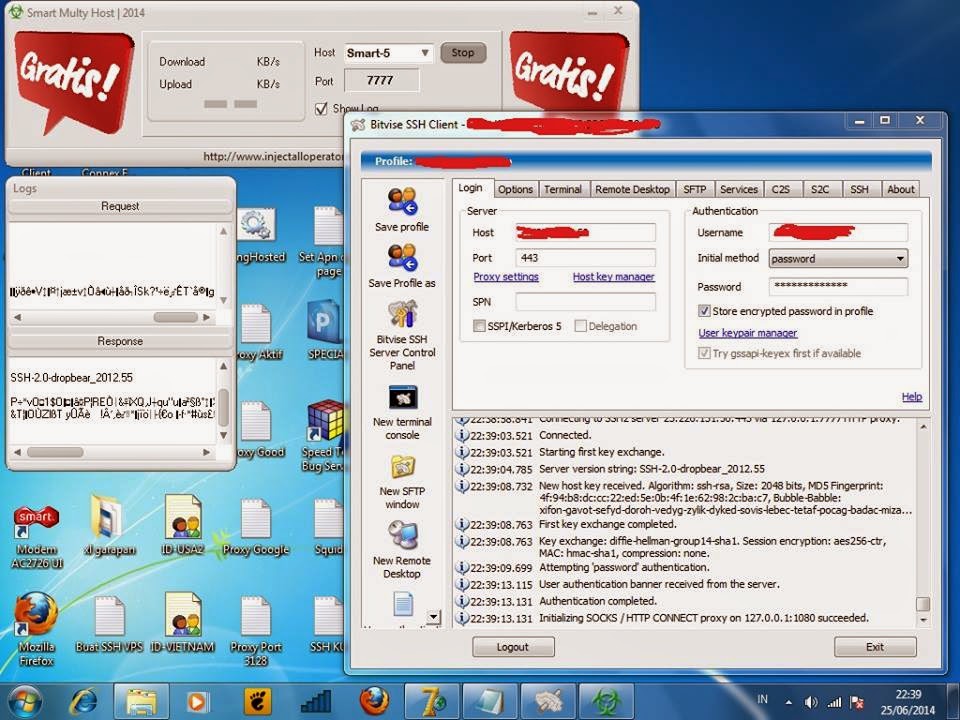Click the biohazard icon in taskbar

pos(606,701)
